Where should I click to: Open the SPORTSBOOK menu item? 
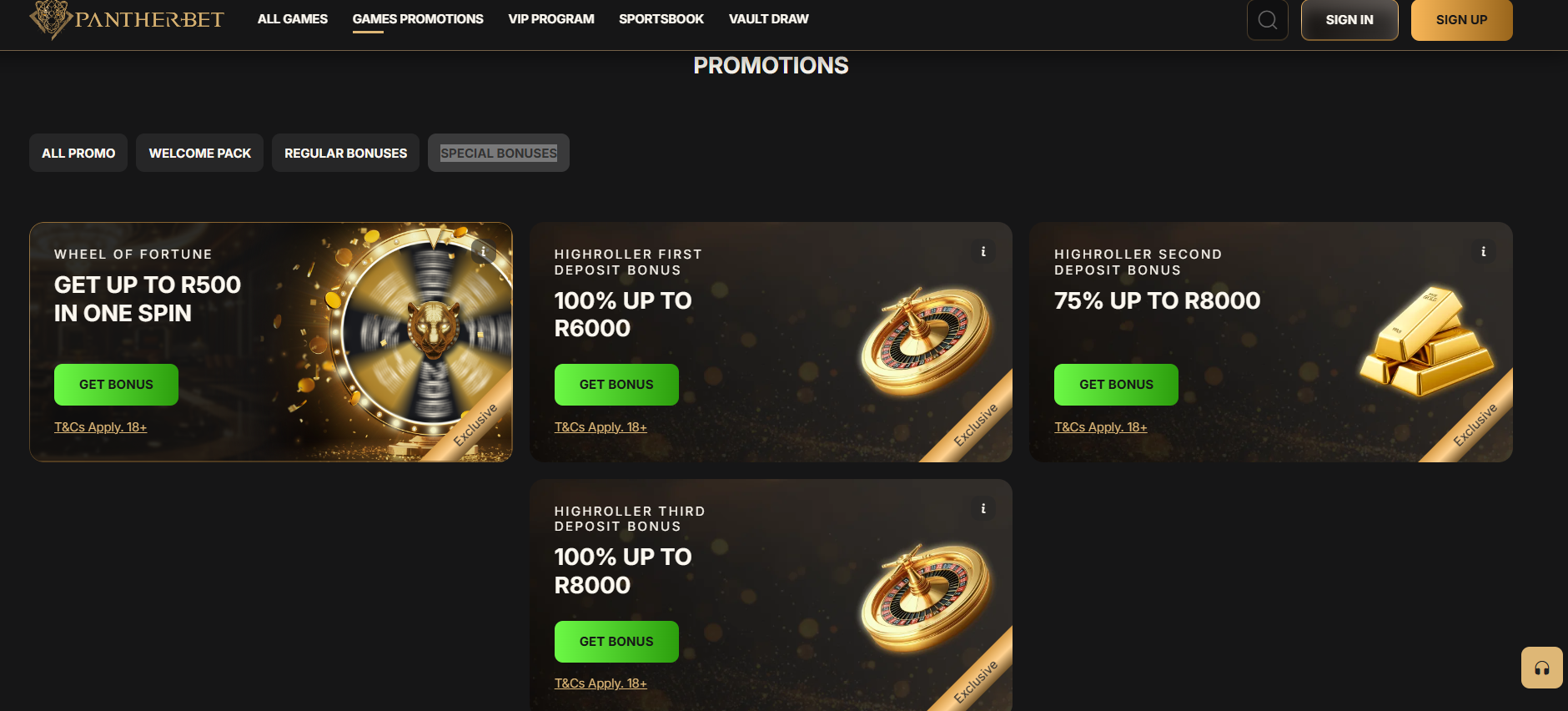tap(661, 18)
